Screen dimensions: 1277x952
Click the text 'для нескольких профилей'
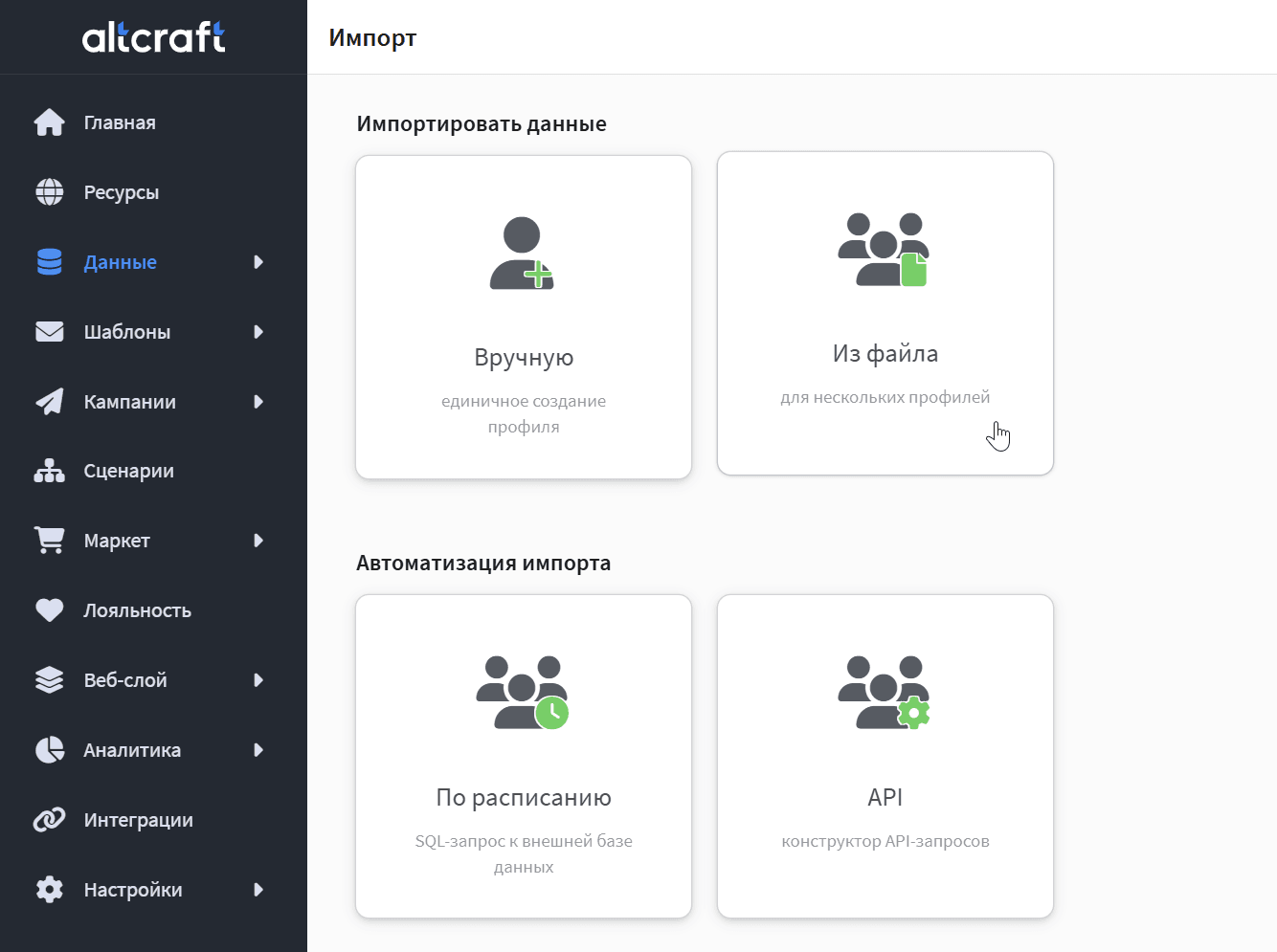click(885, 397)
